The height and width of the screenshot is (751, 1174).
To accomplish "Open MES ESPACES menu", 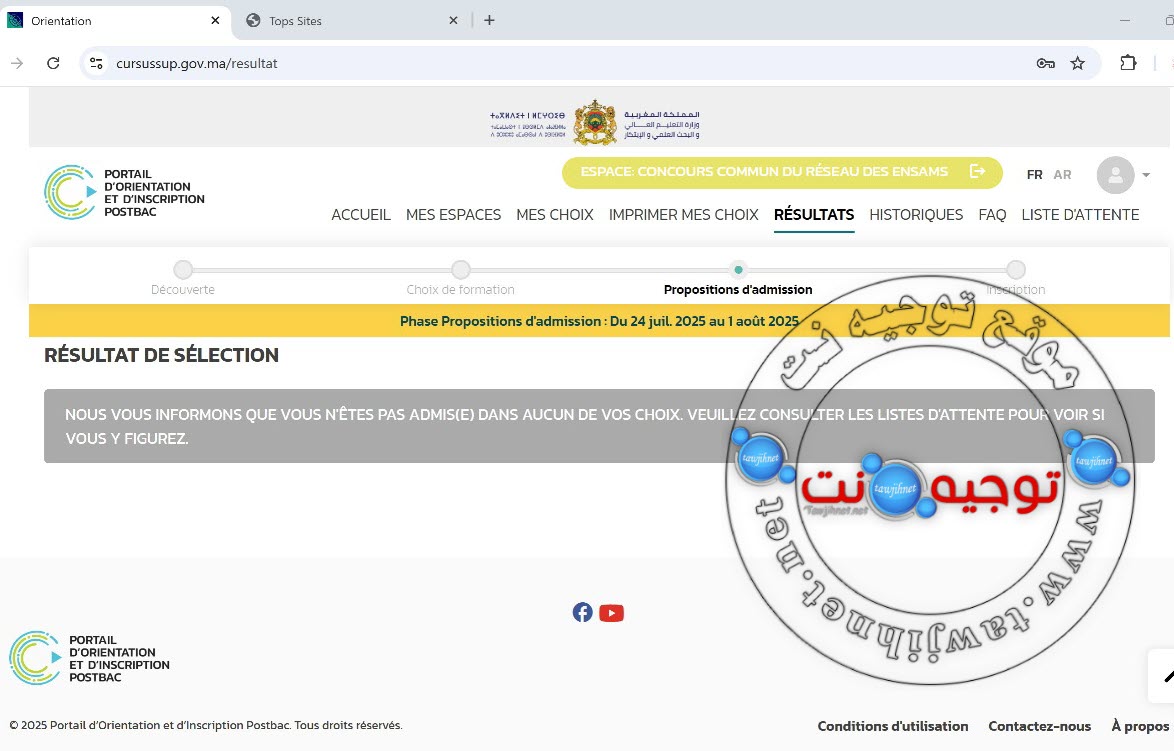I will 453,215.
